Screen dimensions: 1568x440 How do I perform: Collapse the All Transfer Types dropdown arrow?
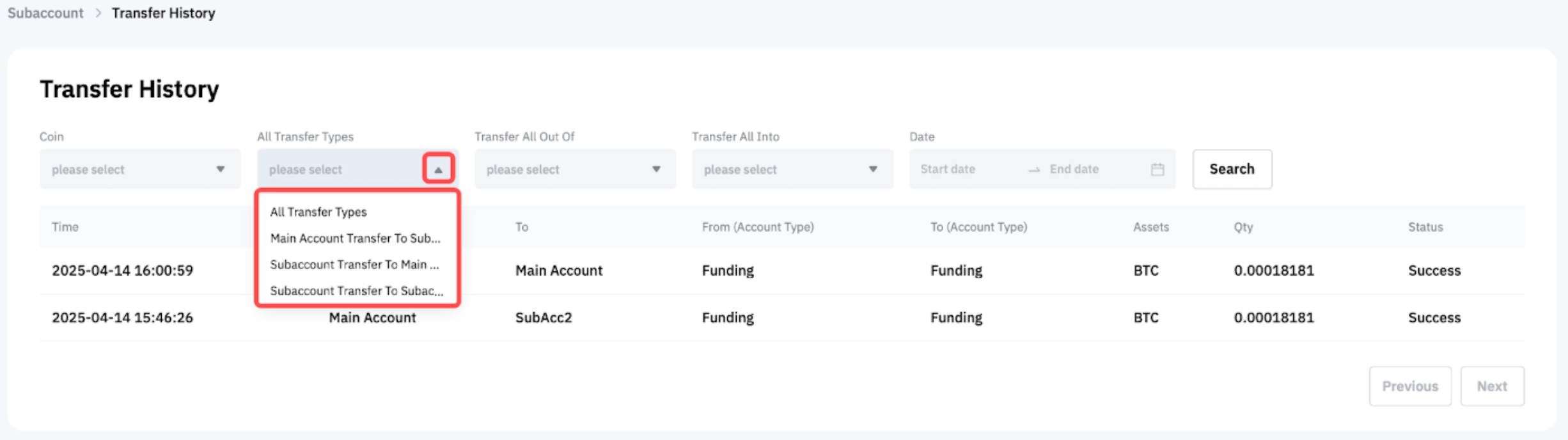[438, 169]
